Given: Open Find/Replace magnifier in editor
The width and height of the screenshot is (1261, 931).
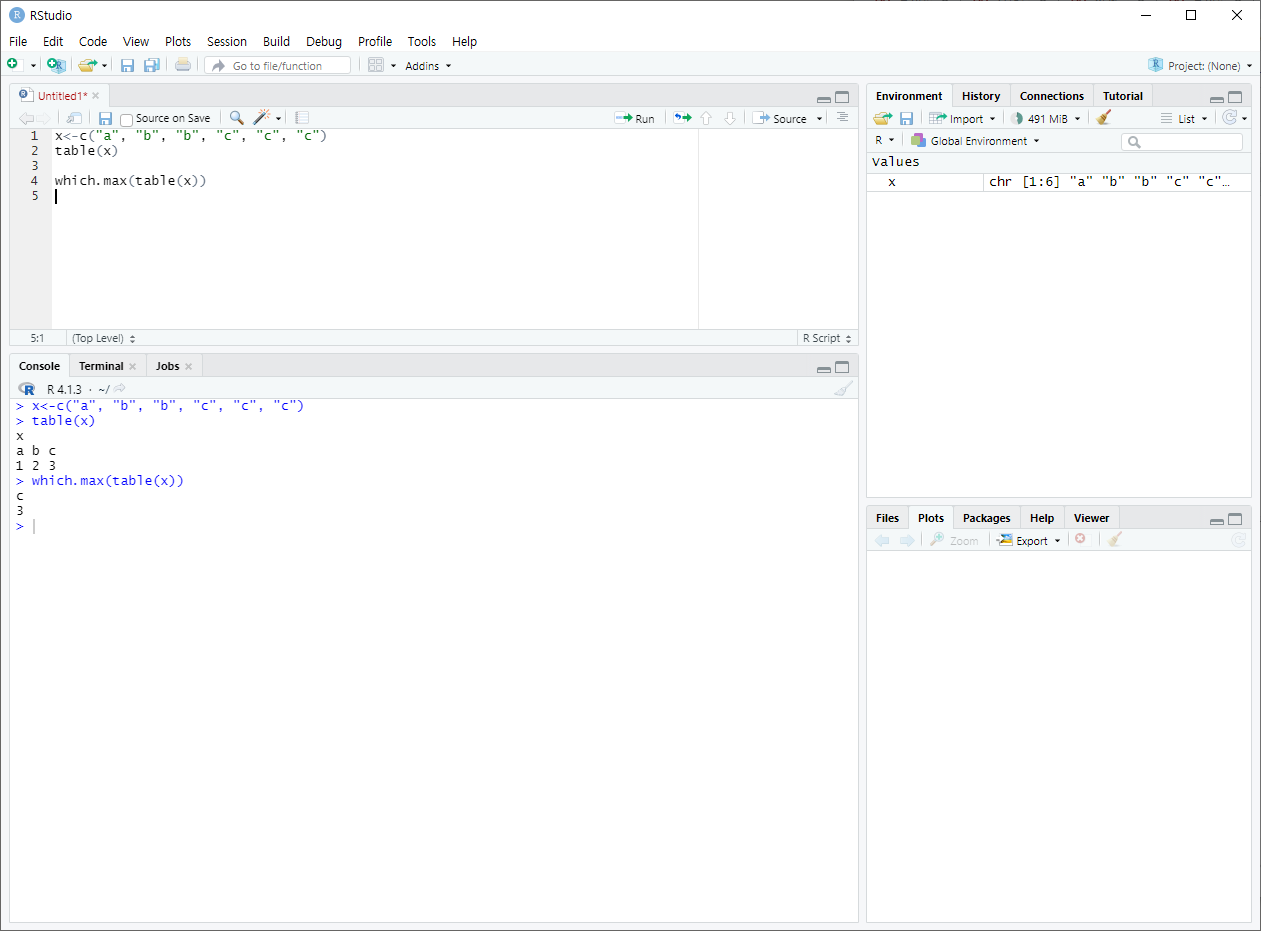Looking at the screenshot, I should point(236,118).
